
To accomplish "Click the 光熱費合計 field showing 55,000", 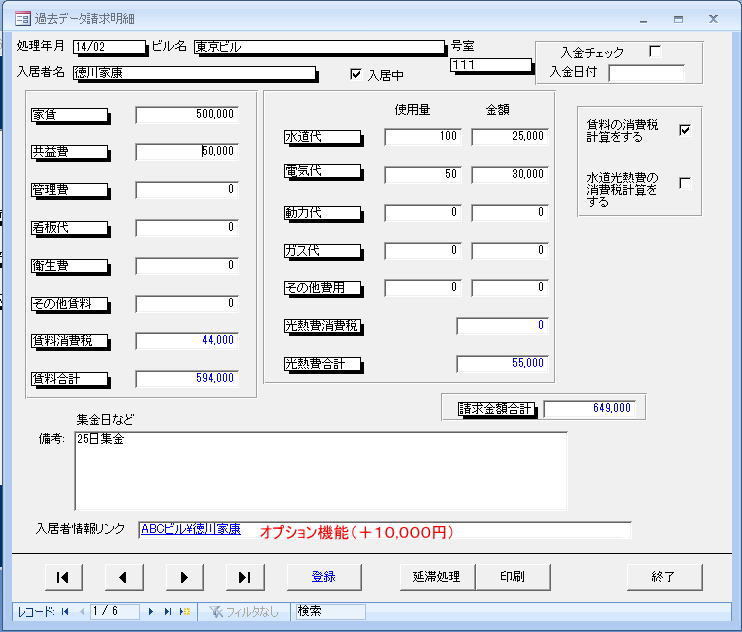I will 502,363.
